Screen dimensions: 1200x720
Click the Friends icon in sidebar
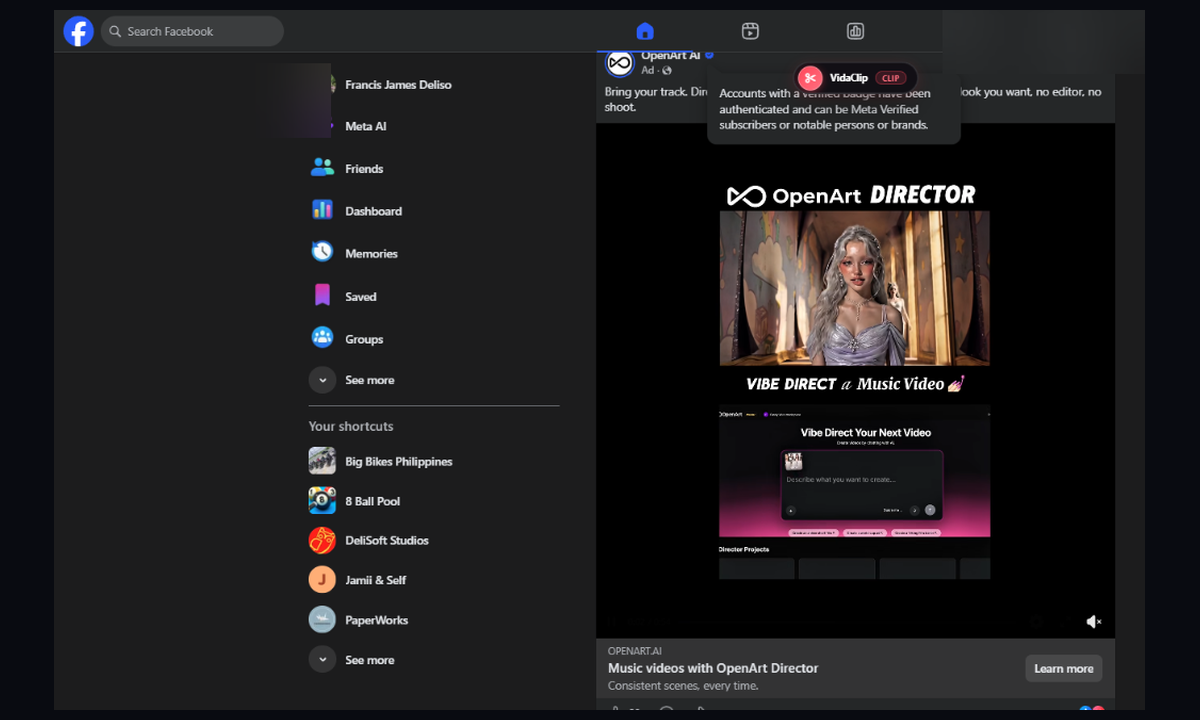(322, 168)
